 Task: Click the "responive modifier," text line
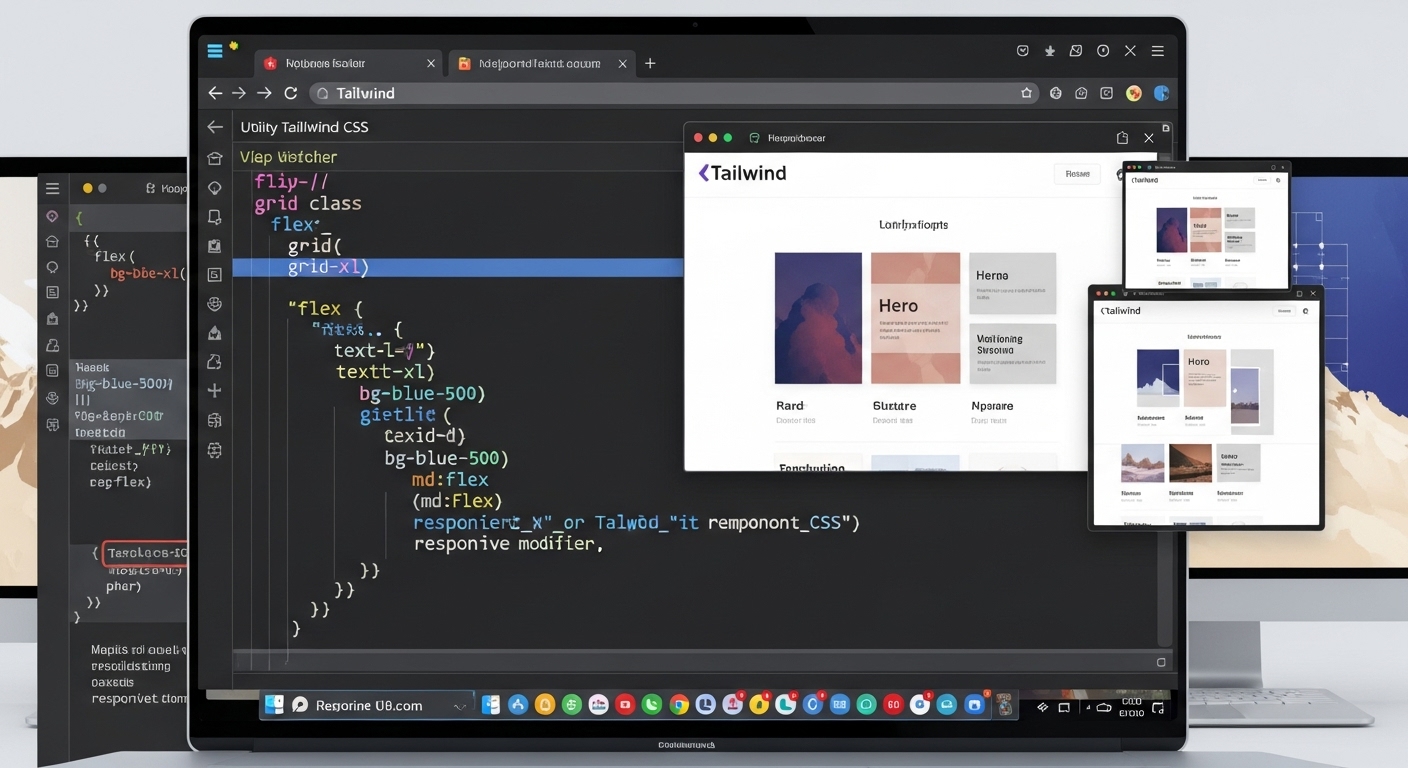[x=508, y=545]
